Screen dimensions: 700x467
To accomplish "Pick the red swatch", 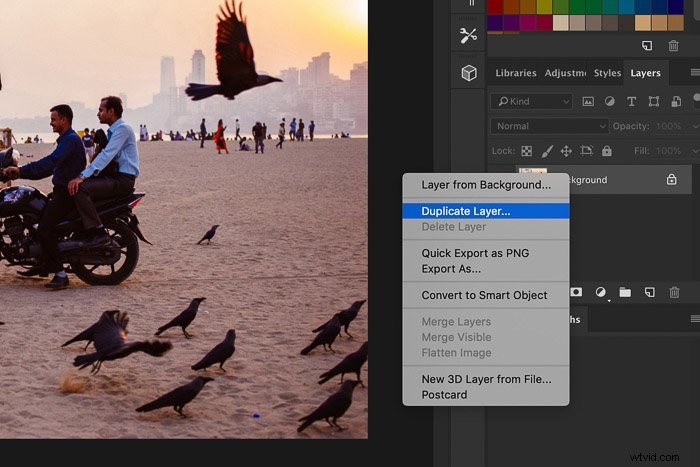I will (495, 7).
